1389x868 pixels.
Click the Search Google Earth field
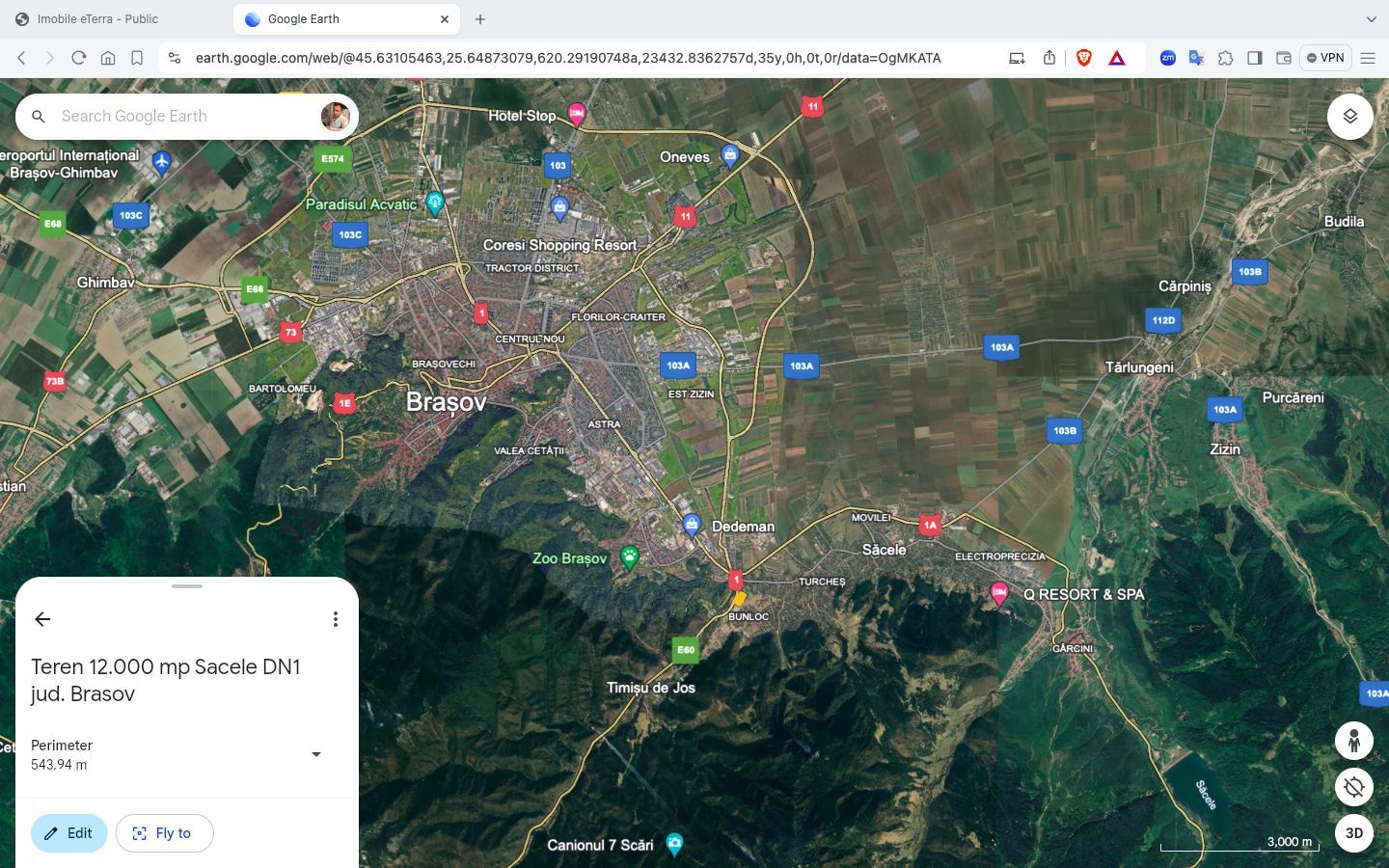[x=183, y=117]
